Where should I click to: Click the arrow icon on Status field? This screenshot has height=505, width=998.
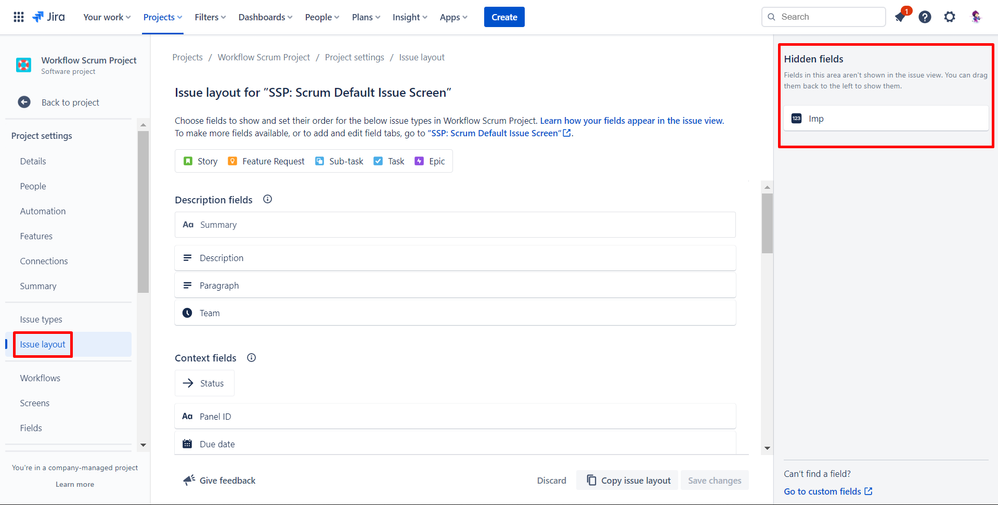tap(188, 383)
